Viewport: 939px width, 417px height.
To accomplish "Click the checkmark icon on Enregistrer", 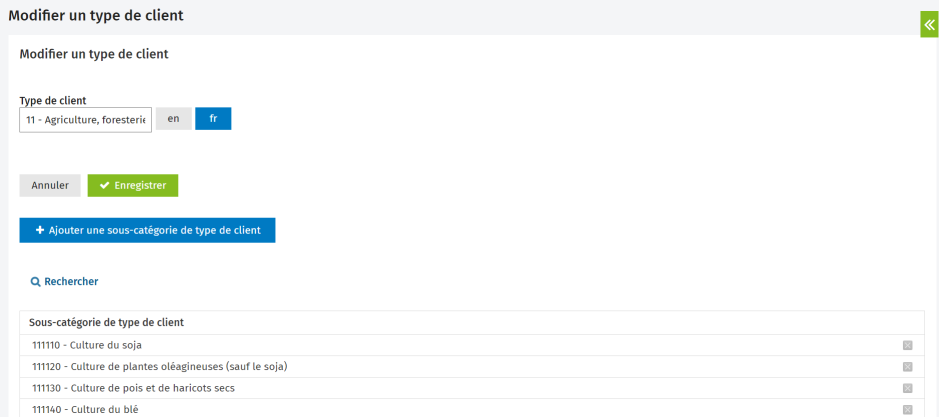I will click(104, 185).
